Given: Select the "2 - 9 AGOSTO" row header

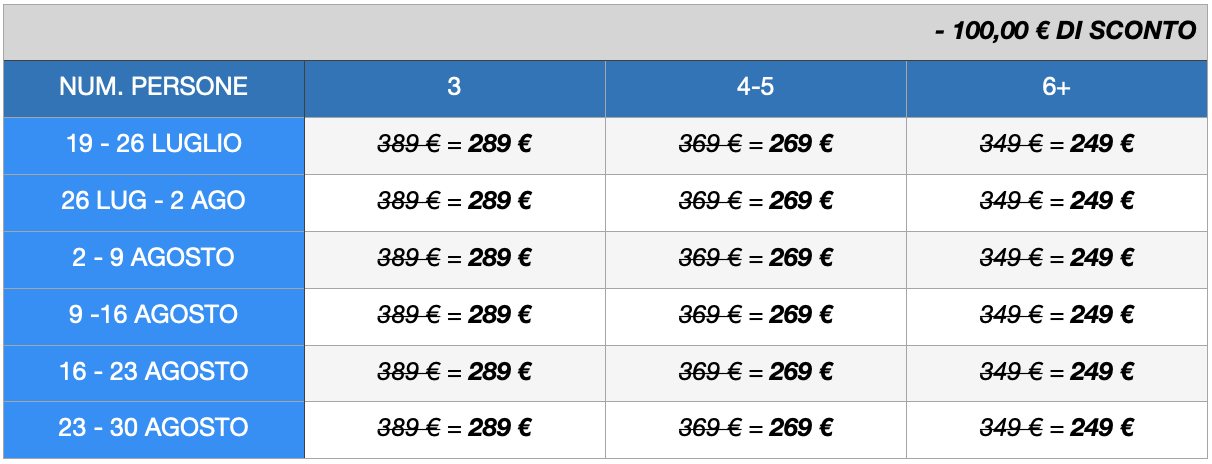Looking at the screenshot, I should point(154,258).
